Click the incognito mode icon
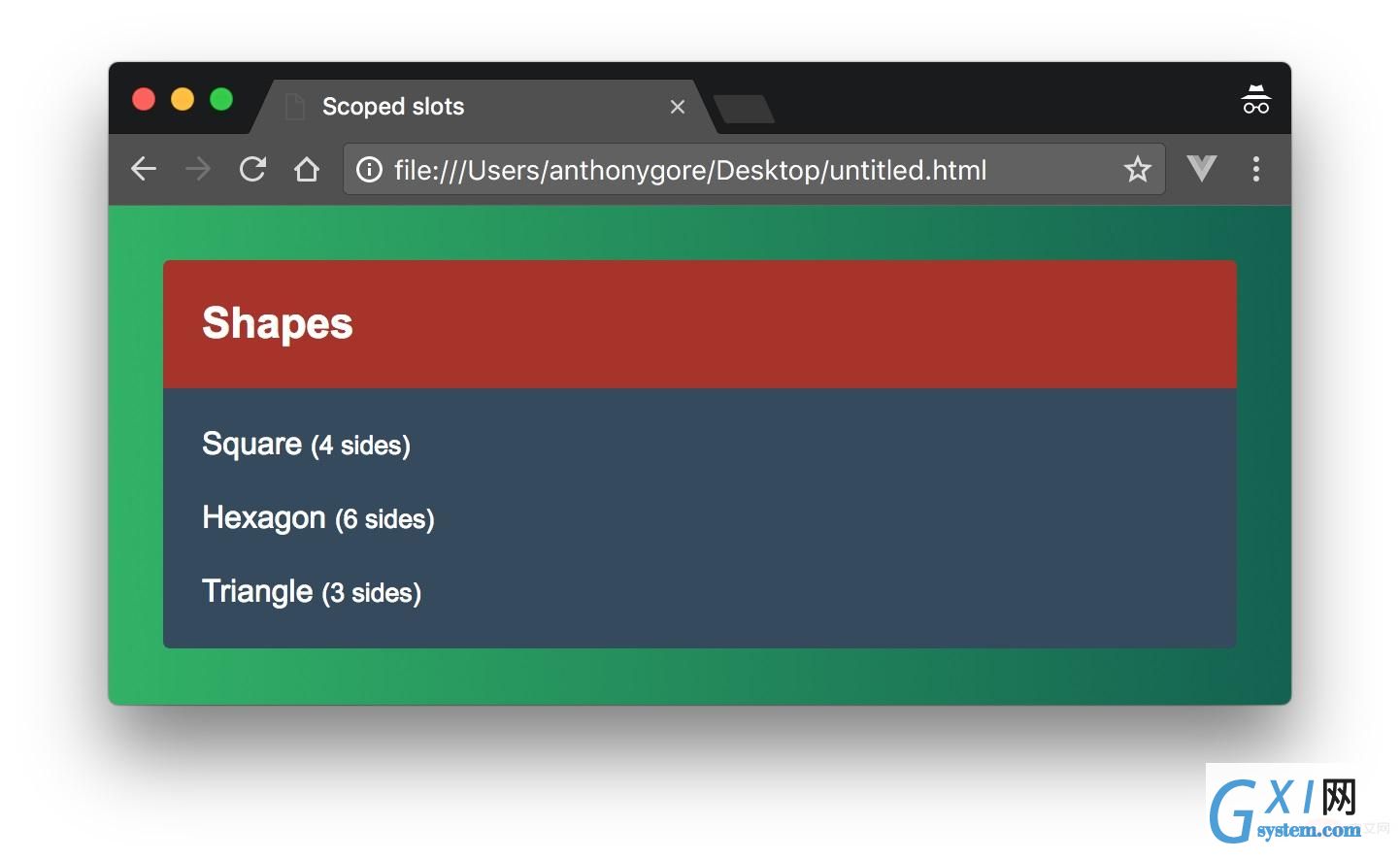1400x860 pixels. [x=1255, y=100]
